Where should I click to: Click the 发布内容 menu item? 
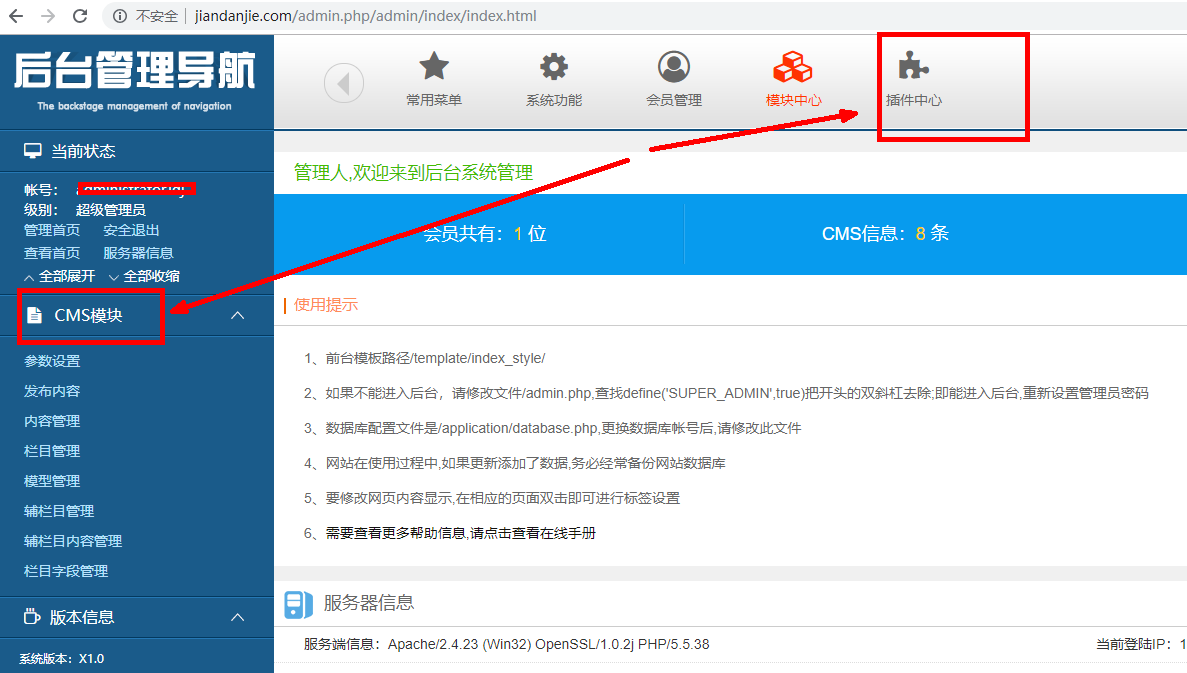52,391
